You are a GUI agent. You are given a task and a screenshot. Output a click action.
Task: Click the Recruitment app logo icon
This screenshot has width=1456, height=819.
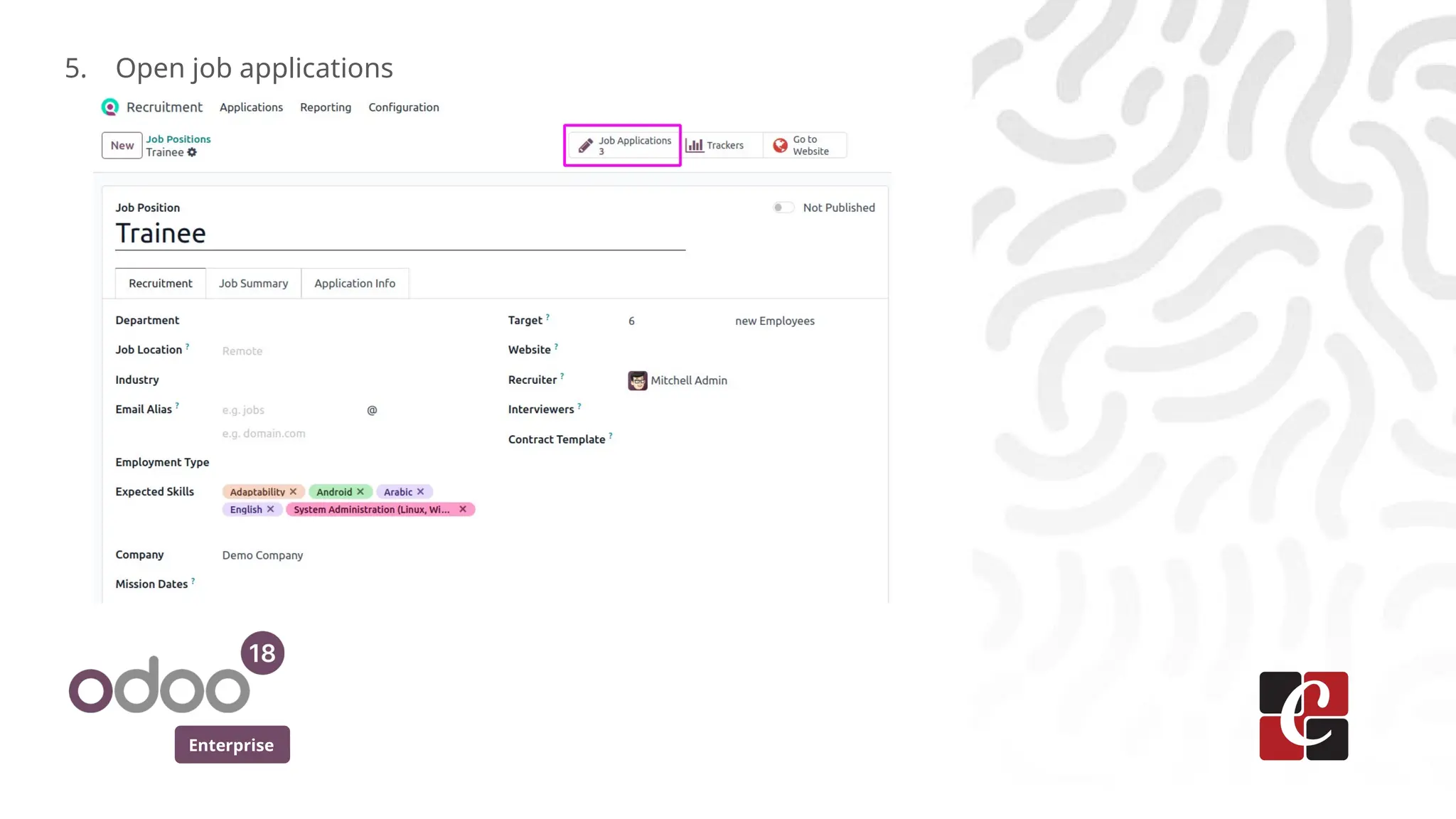click(x=110, y=107)
